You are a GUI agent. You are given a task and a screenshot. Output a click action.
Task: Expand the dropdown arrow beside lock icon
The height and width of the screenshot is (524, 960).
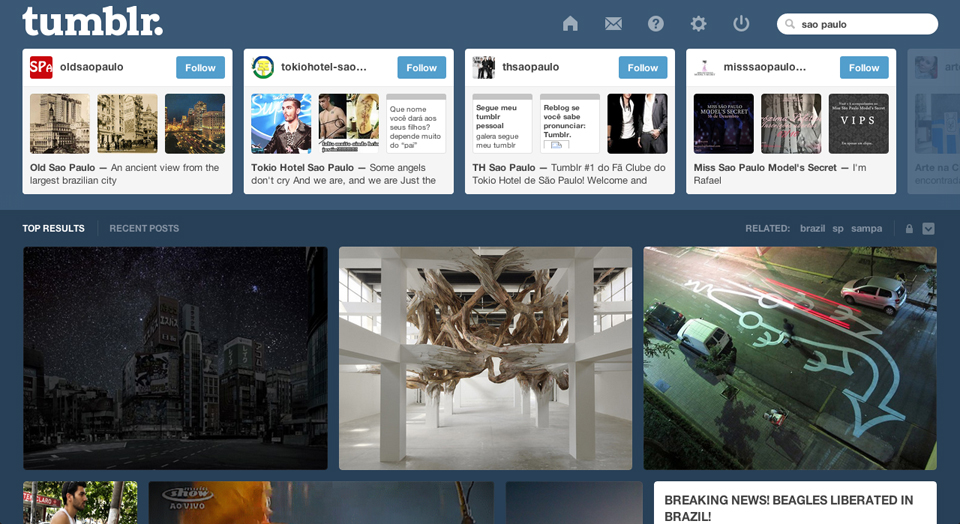928,228
